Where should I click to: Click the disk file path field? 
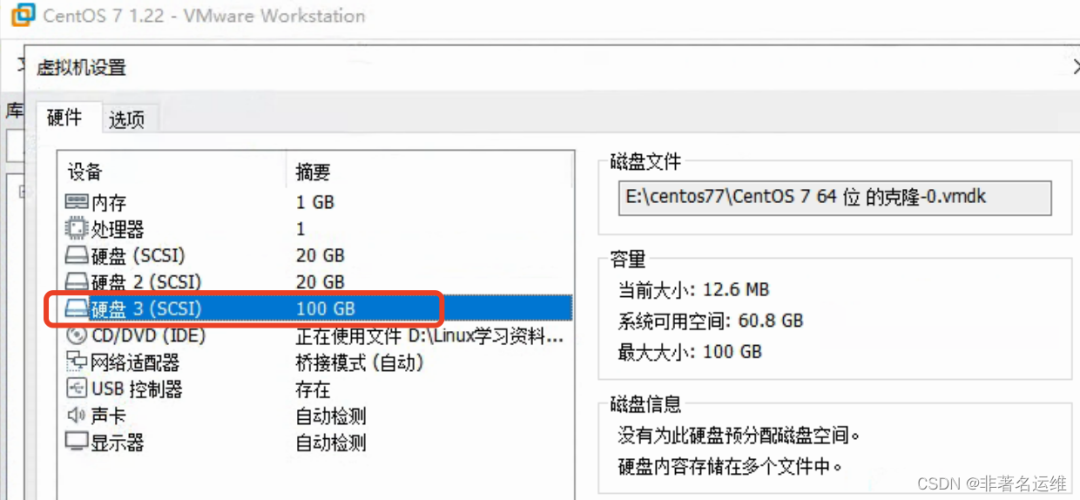(835, 198)
